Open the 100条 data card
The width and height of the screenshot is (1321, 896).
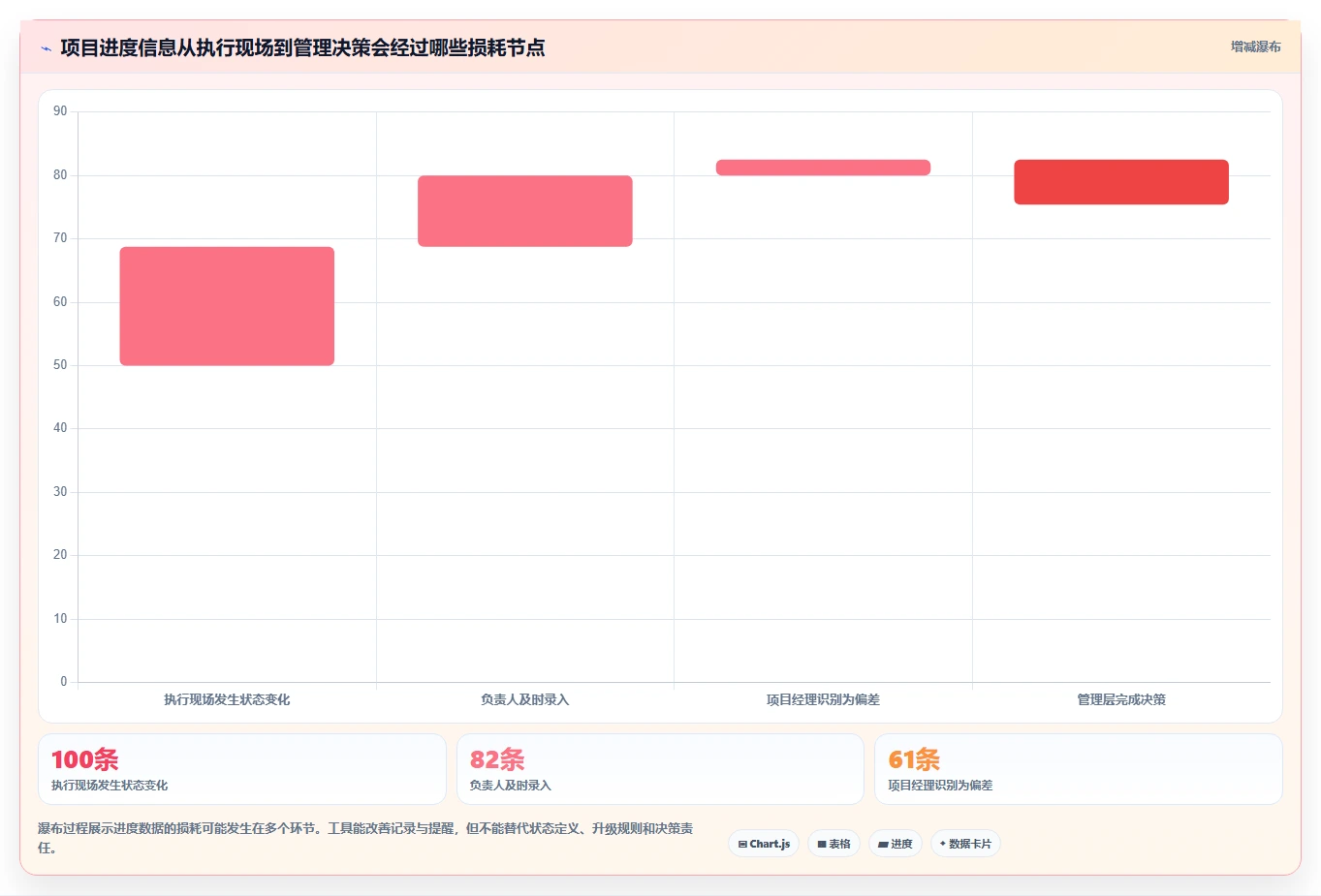[242, 769]
